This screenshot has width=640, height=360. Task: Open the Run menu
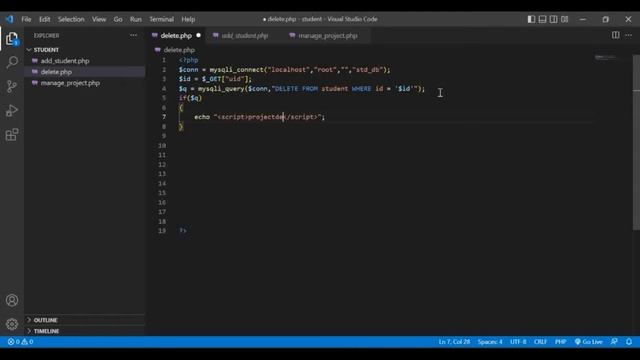click(136, 19)
